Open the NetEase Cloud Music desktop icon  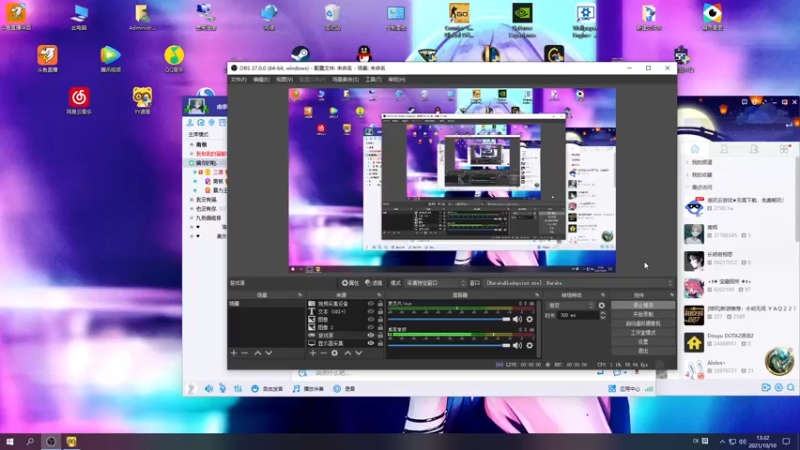point(78,98)
